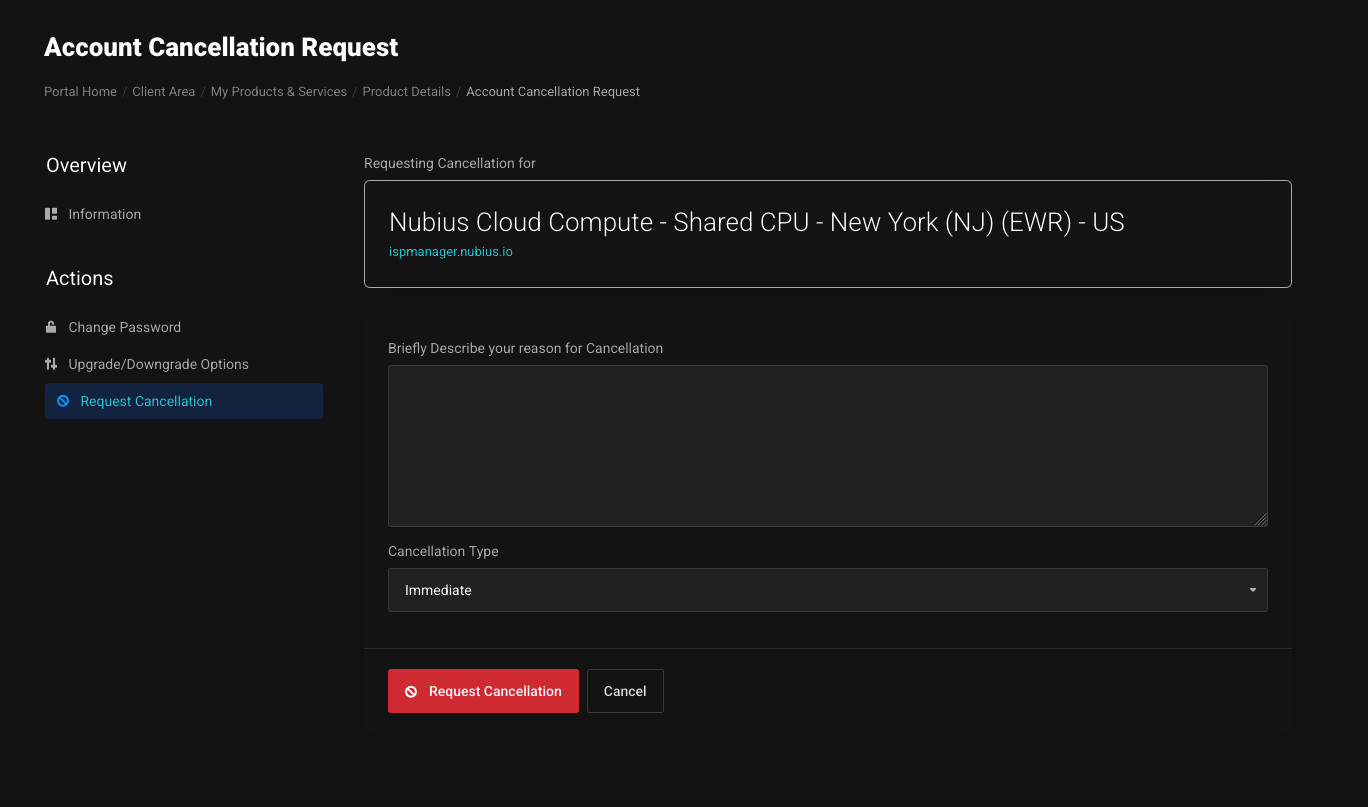This screenshot has height=807, width=1368.
Task: Navigate to Client Area breadcrumb
Action: [x=163, y=91]
